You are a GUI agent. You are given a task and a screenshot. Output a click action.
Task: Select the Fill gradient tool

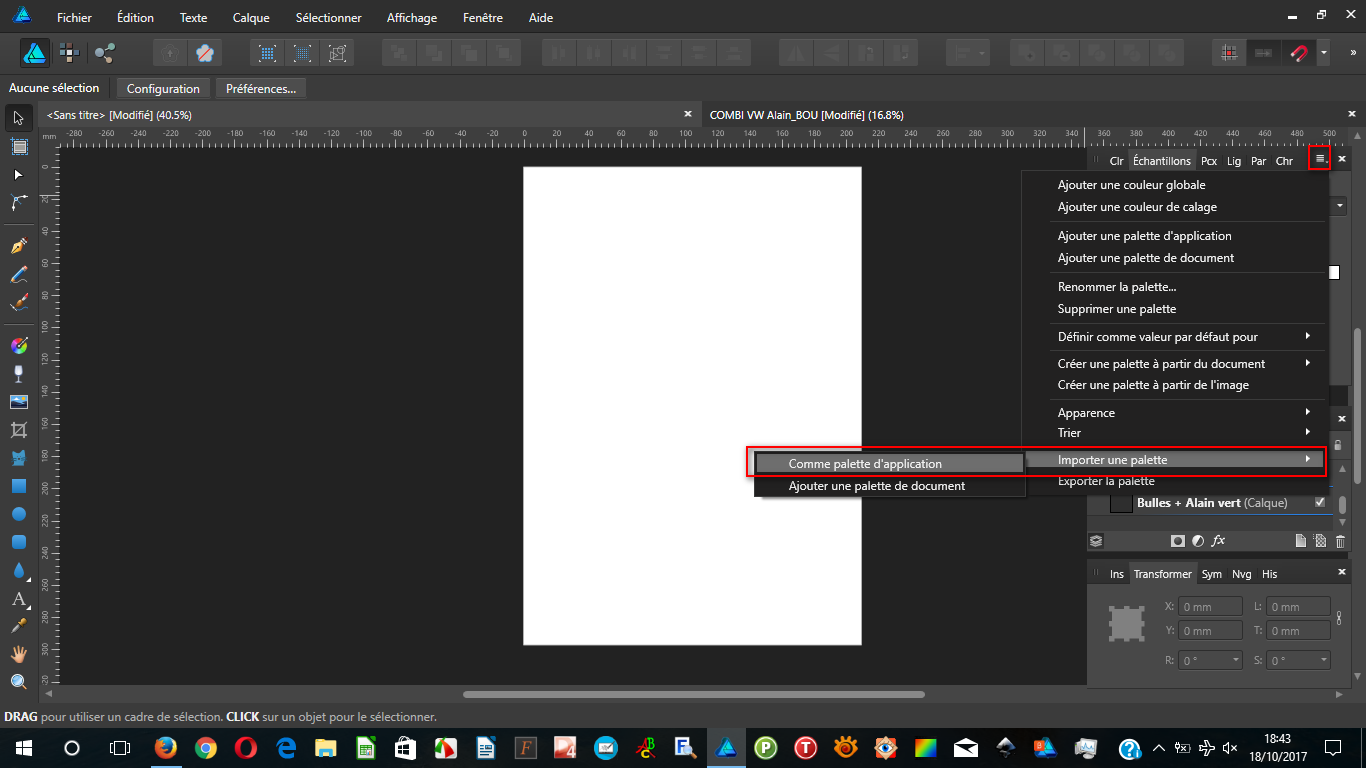(x=18, y=345)
